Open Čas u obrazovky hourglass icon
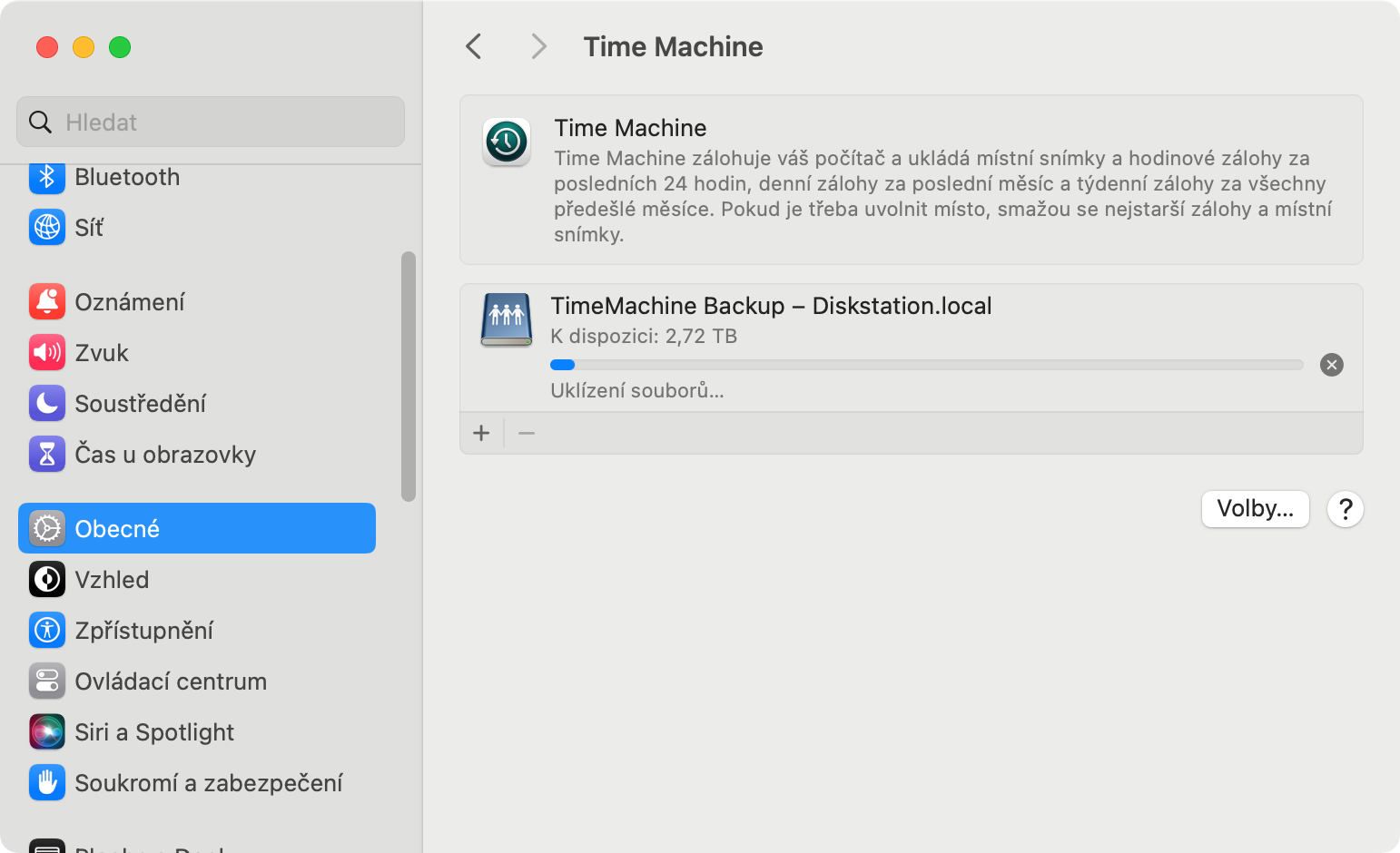The height and width of the screenshot is (853, 1400). [x=47, y=454]
